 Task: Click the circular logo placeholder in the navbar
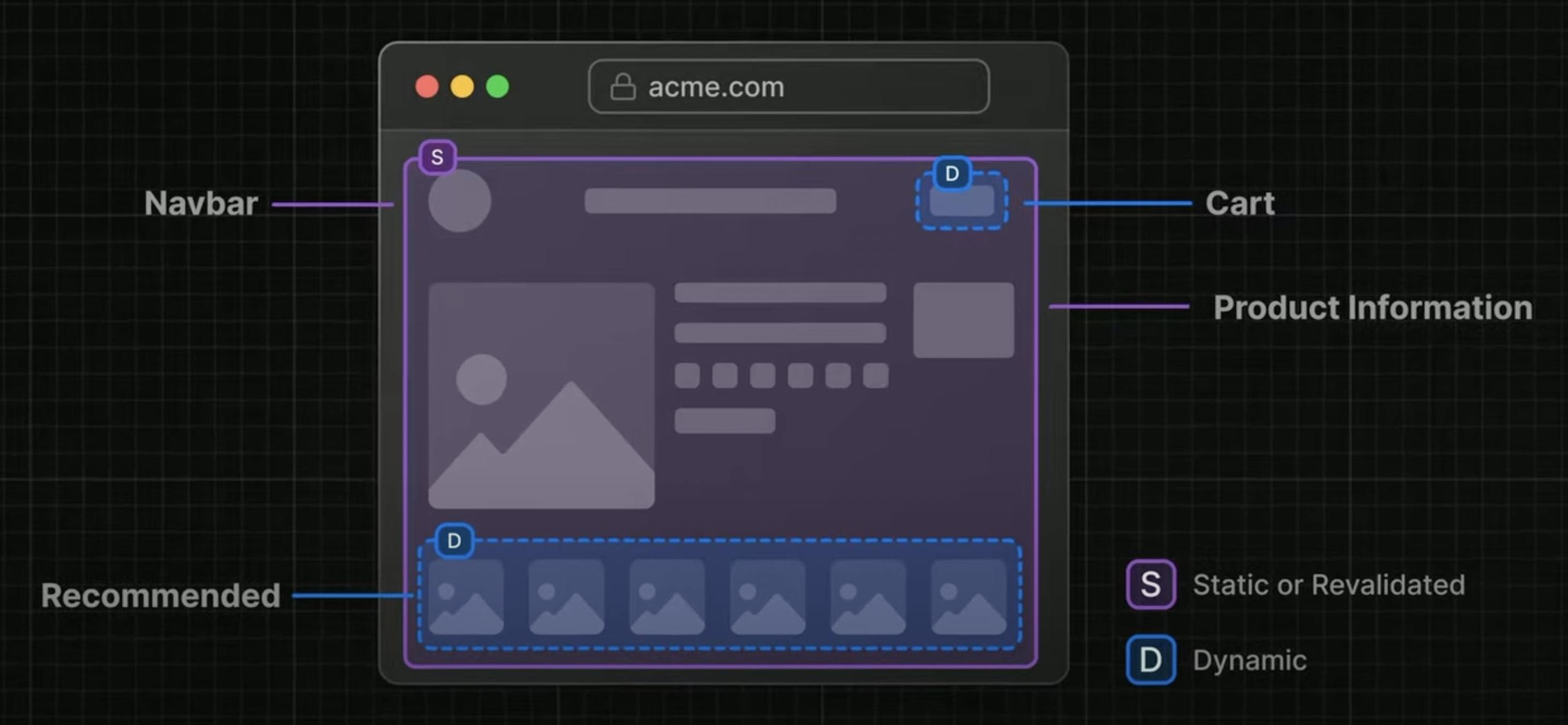(460, 201)
